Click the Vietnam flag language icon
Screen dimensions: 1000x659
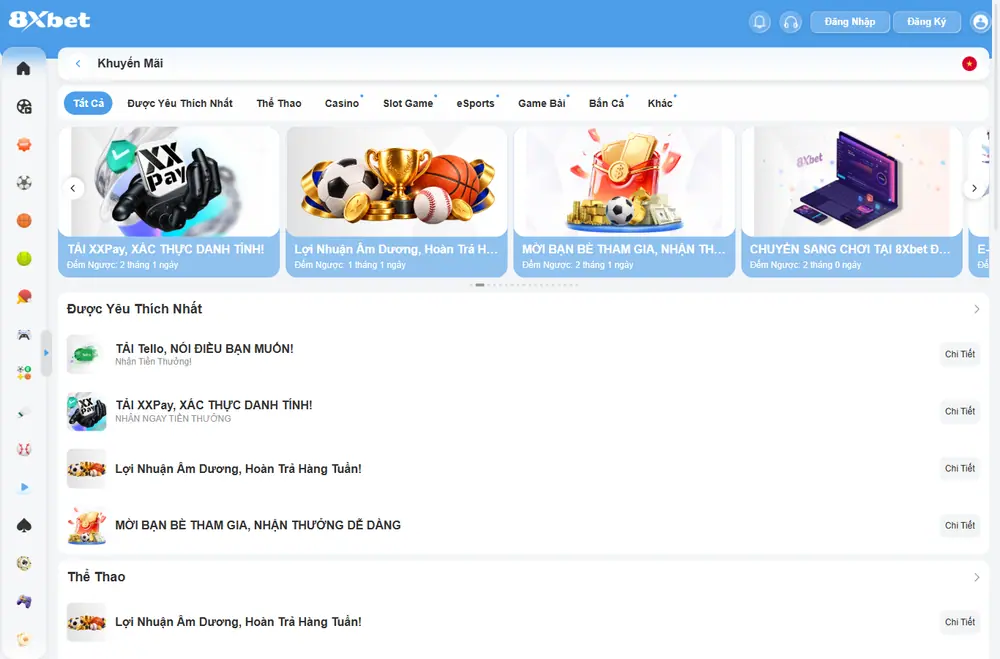tap(969, 64)
